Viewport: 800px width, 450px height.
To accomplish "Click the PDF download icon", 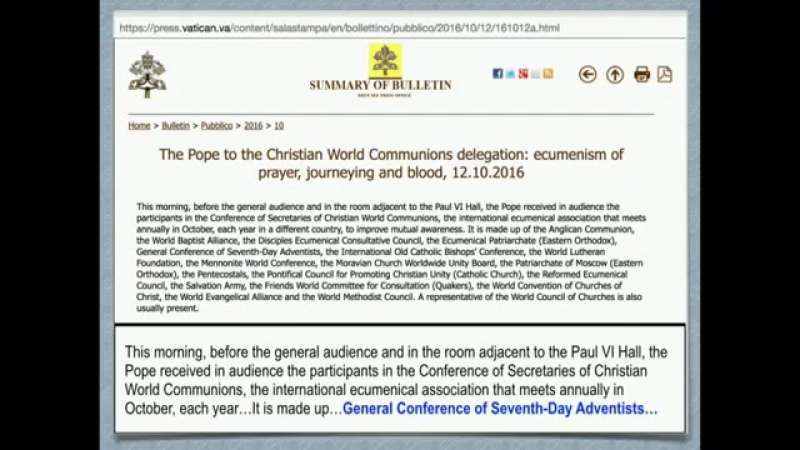I will (x=664, y=74).
